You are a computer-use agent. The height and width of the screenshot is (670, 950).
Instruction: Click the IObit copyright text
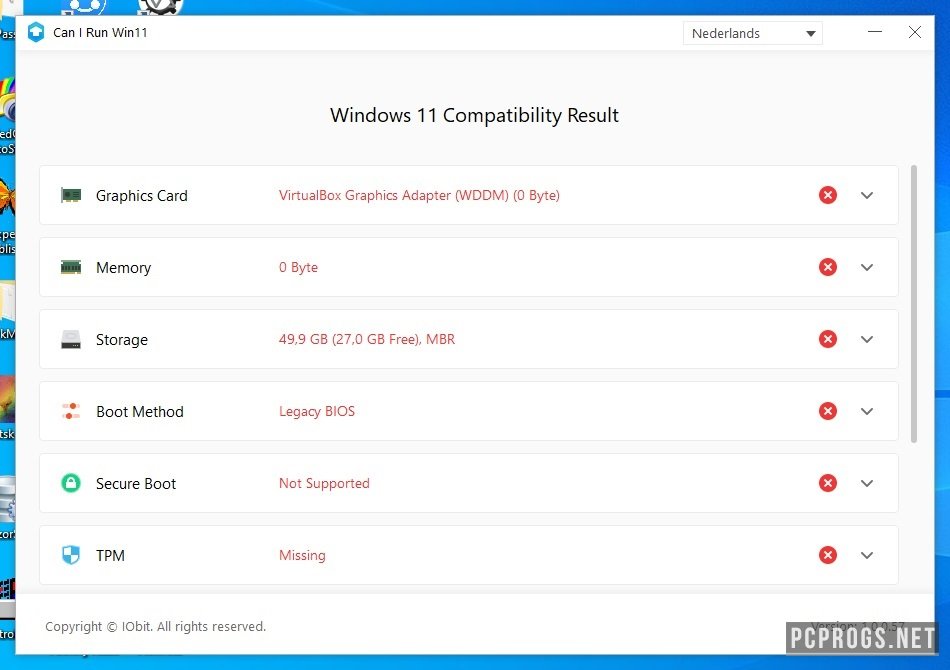click(x=155, y=626)
